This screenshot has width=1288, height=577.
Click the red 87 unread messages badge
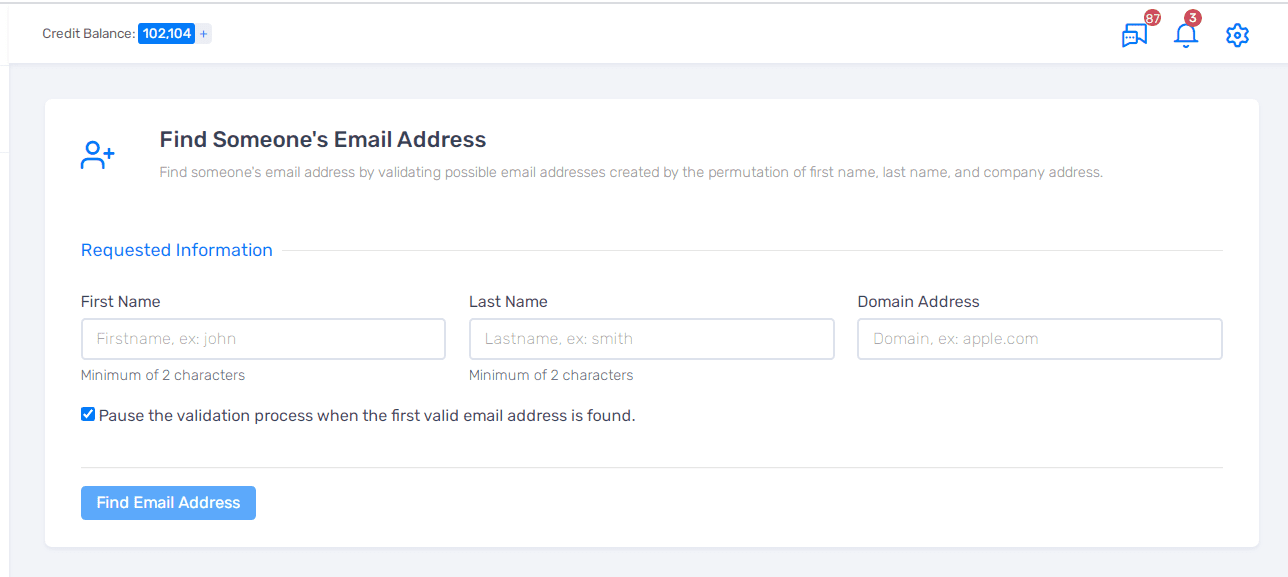tap(1152, 18)
